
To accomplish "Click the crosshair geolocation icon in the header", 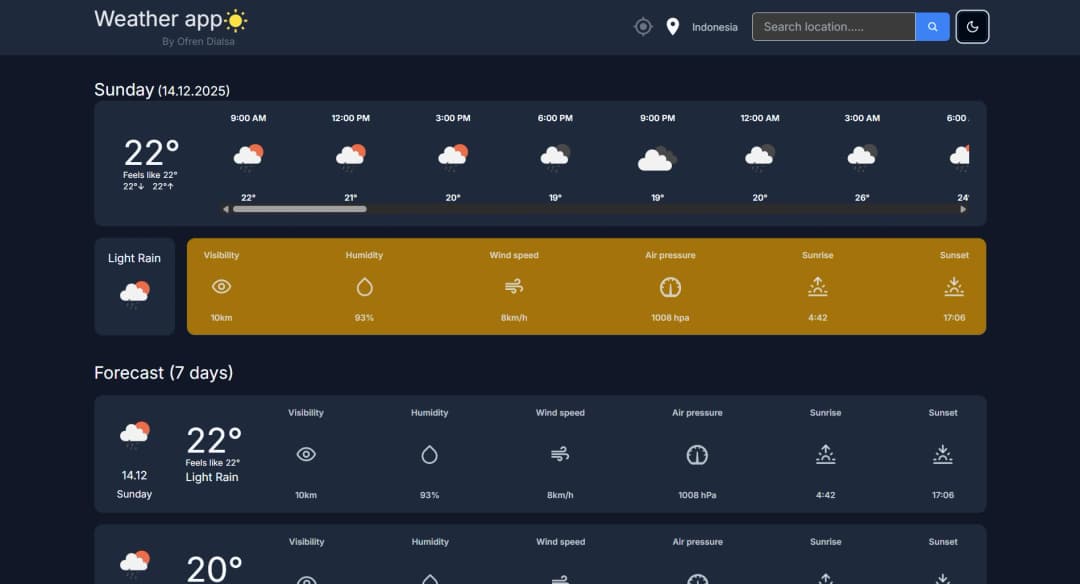I will [643, 26].
